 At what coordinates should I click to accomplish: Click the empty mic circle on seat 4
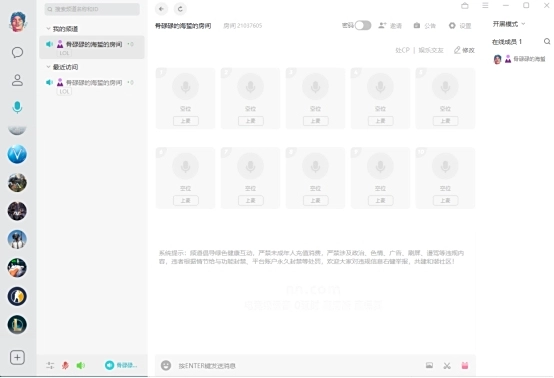(x=381, y=86)
